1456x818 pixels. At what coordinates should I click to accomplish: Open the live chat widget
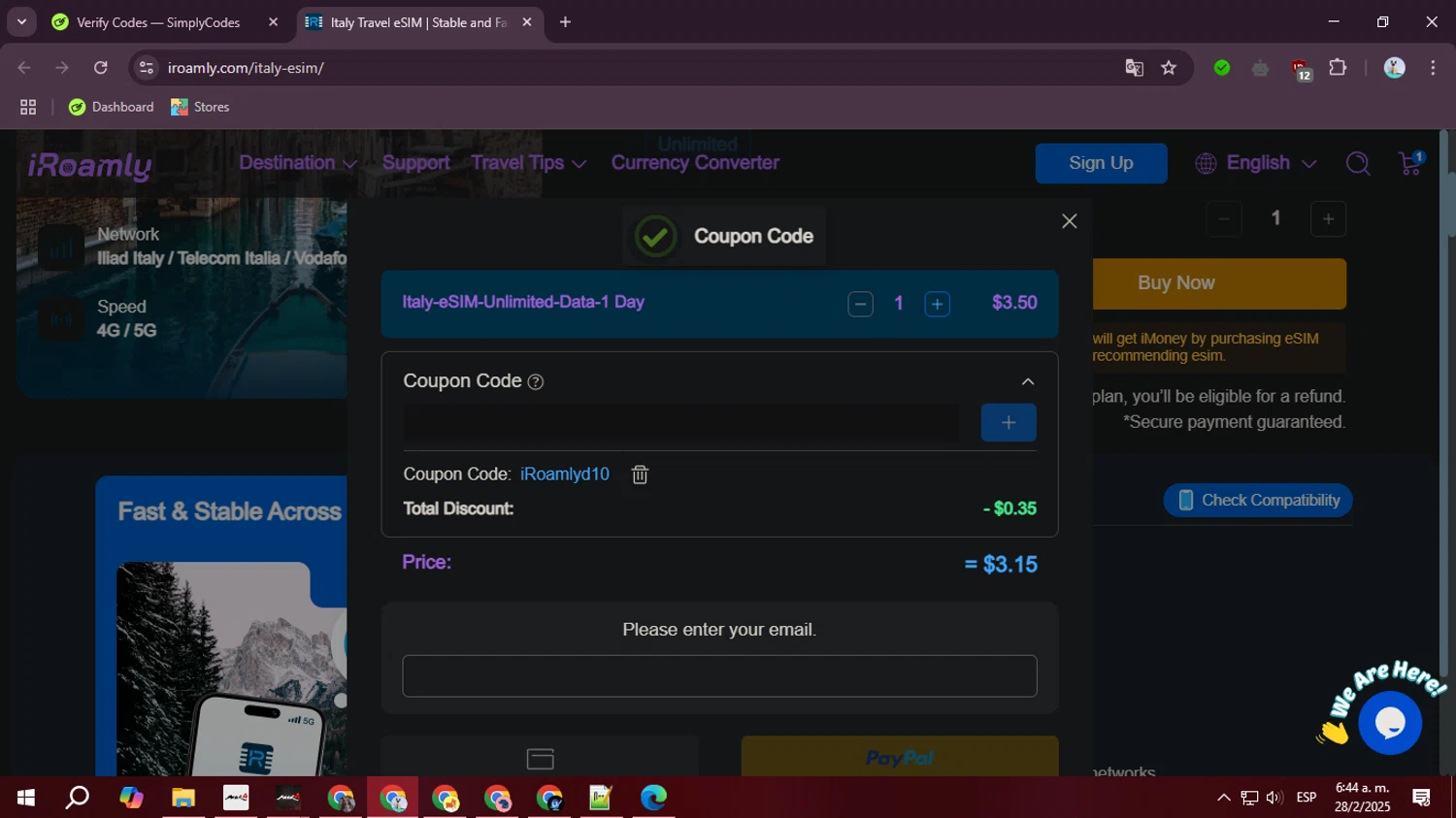(x=1390, y=723)
